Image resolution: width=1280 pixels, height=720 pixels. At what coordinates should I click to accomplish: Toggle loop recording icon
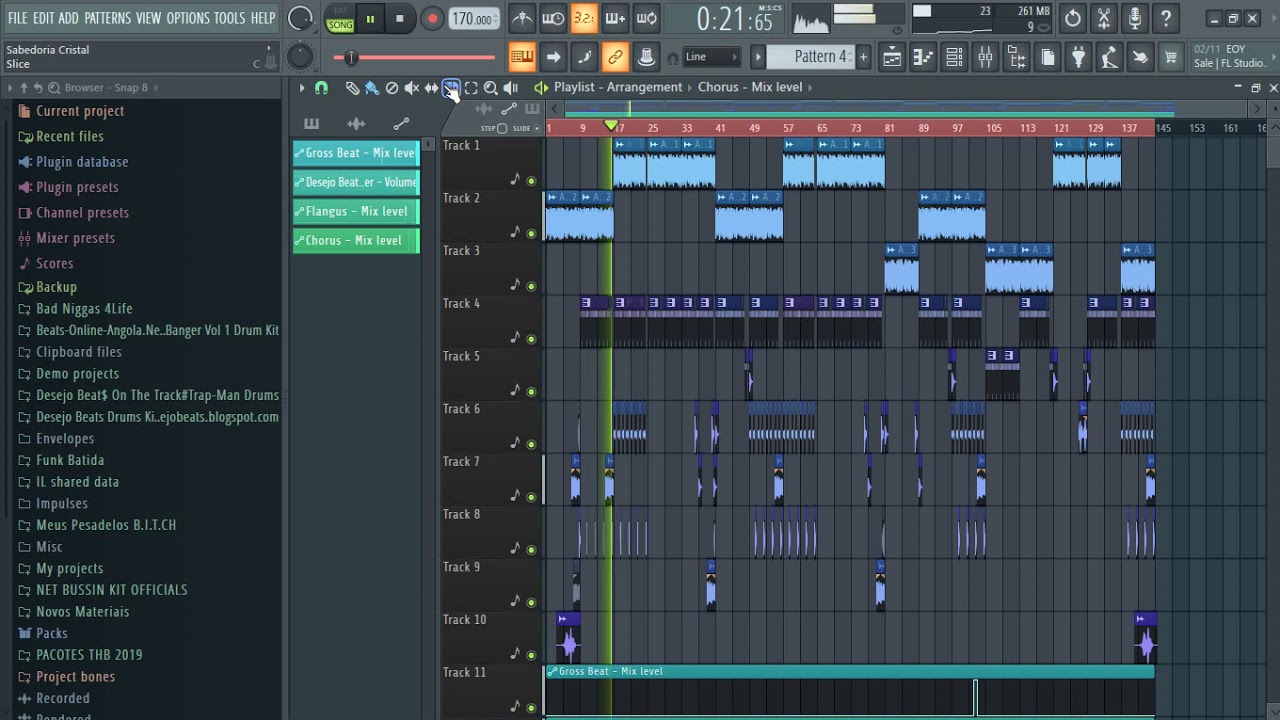pyautogui.click(x=646, y=19)
